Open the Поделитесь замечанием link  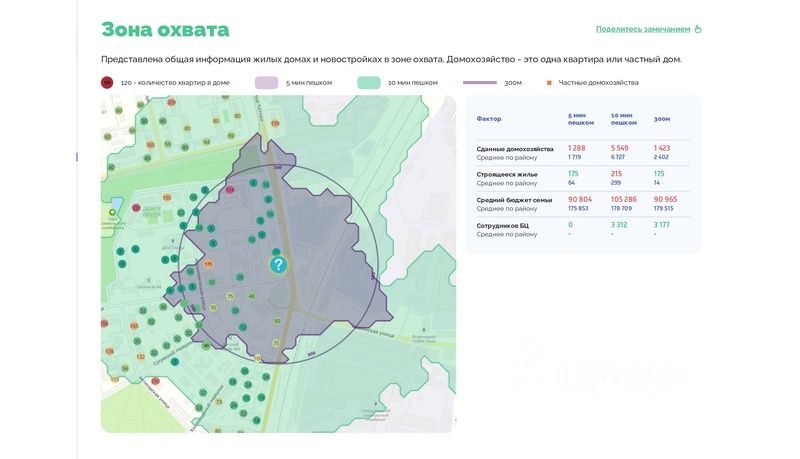643,29
